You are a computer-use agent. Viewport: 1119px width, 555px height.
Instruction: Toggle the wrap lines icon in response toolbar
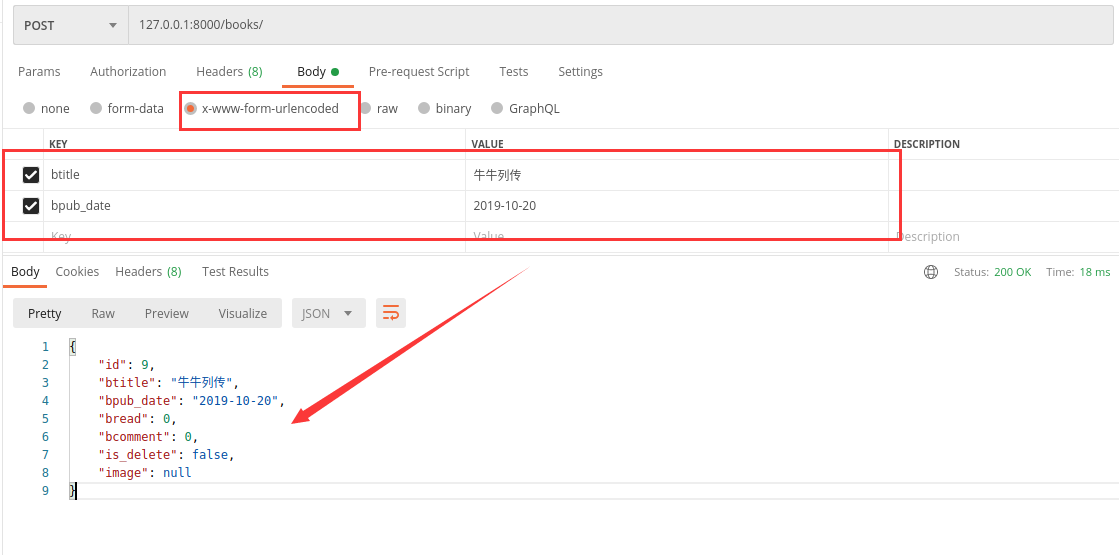click(x=390, y=313)
